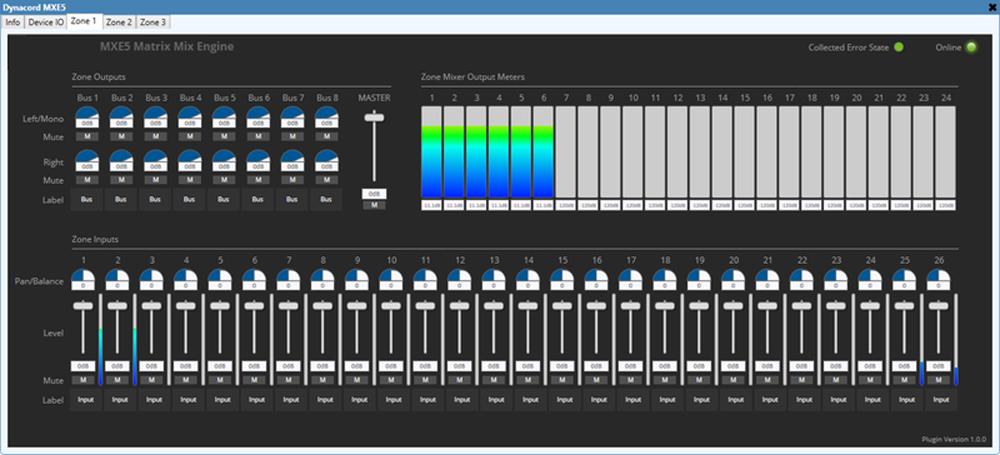Click output meter 6 bar
The height and width of the screenshot is (455, 1000).
click(543, 152)
